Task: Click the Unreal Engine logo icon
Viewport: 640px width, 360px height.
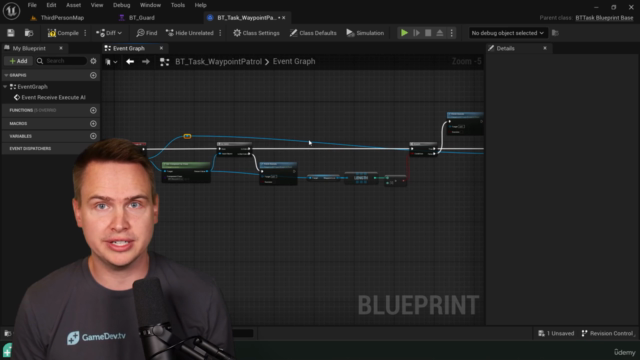Action: tap(11, 11)
